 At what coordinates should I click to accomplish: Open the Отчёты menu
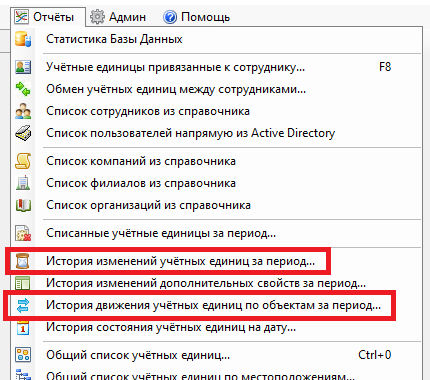47,17
